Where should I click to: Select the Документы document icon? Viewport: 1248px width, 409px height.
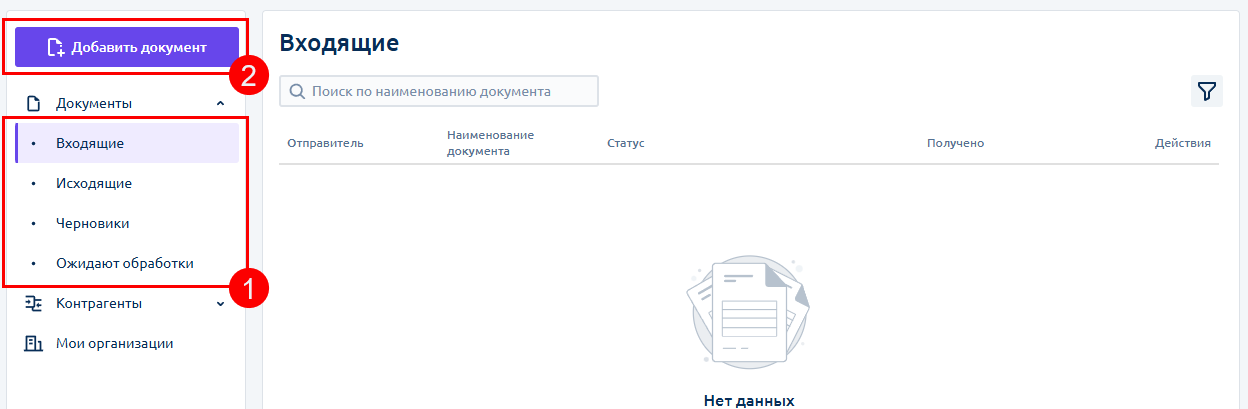coord(33,103)
